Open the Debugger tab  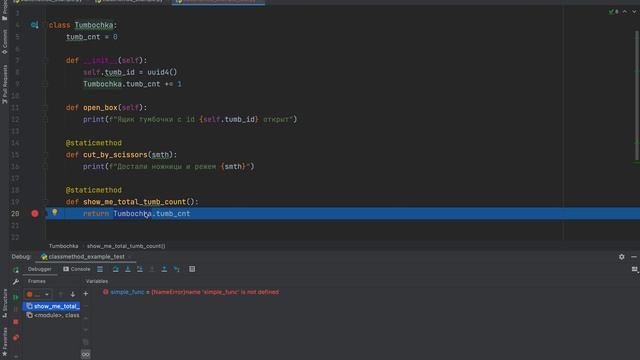point(40,269)
